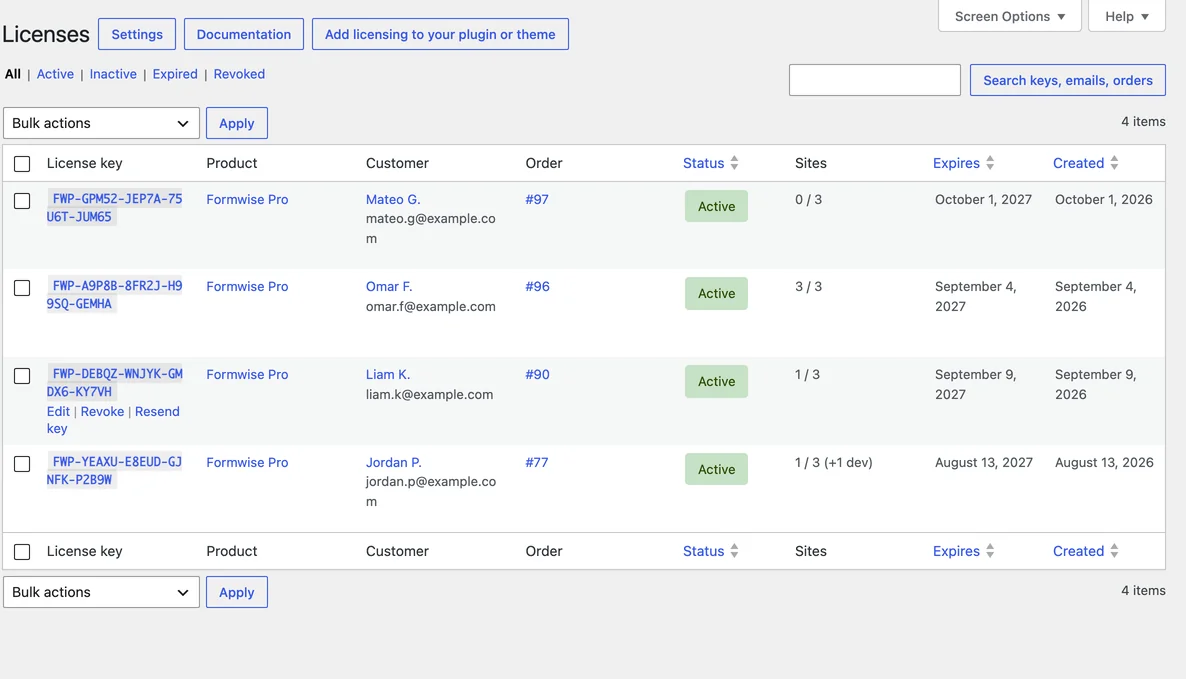
Task: Check the FWP-GPM52 license row checkbox
Action: point(22,201)
